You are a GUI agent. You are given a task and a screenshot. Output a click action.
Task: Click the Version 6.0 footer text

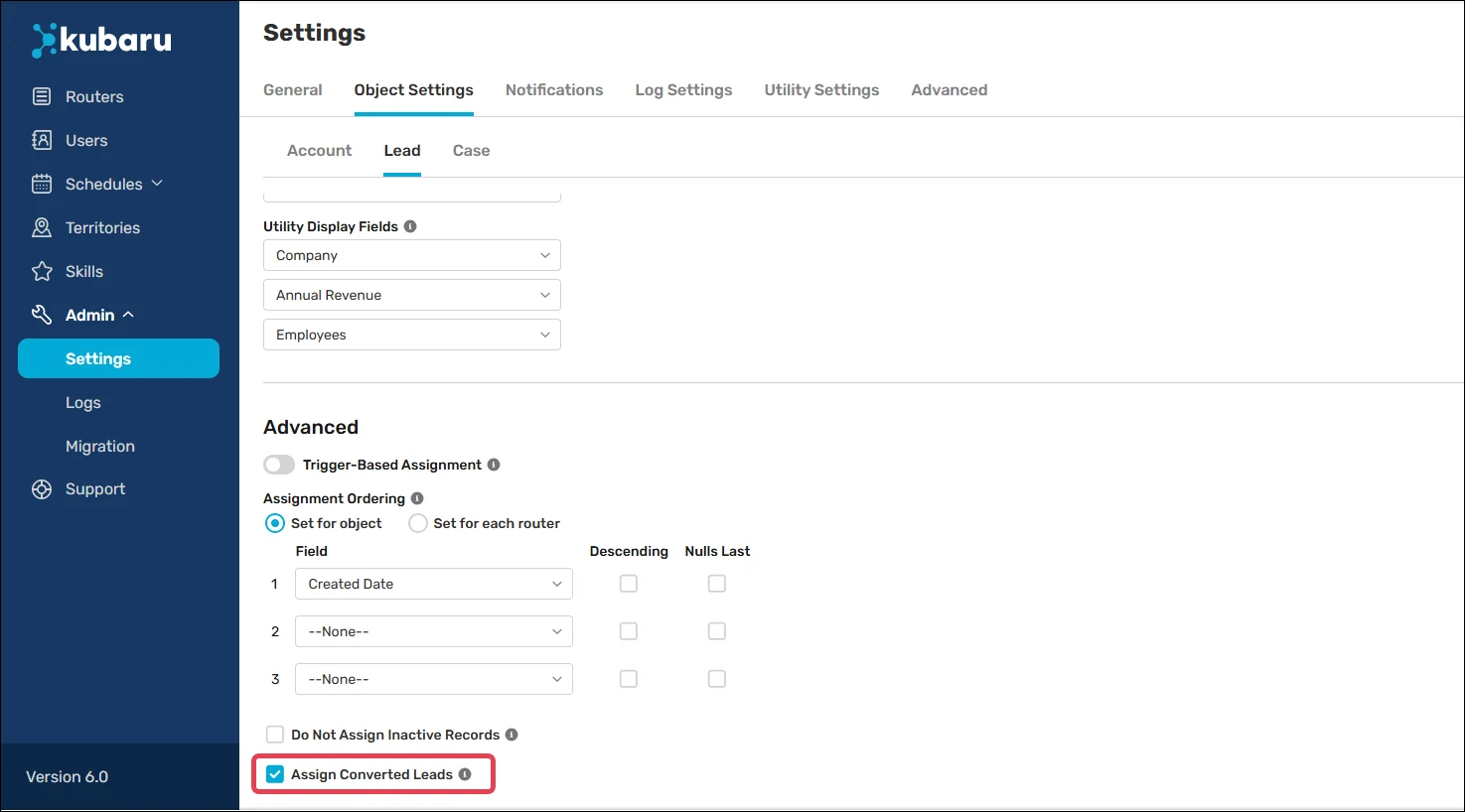coord(68,776)
